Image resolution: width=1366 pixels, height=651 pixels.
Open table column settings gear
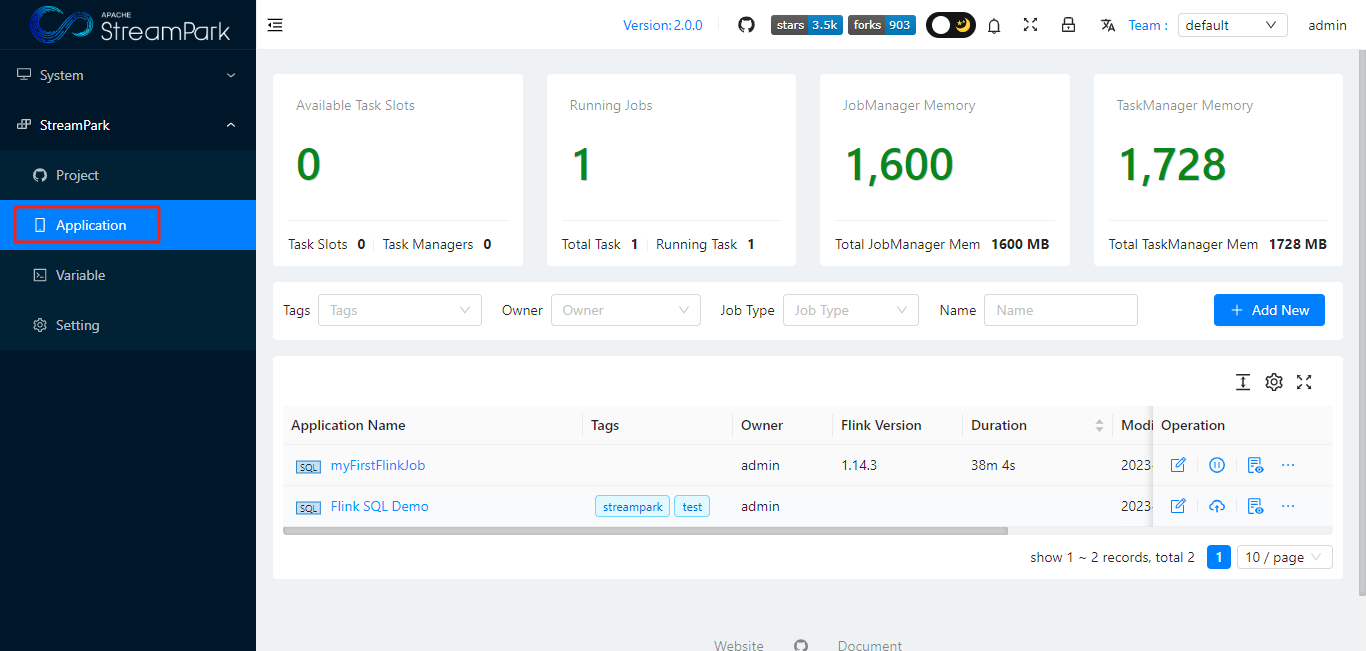(x=1273, y=382)
